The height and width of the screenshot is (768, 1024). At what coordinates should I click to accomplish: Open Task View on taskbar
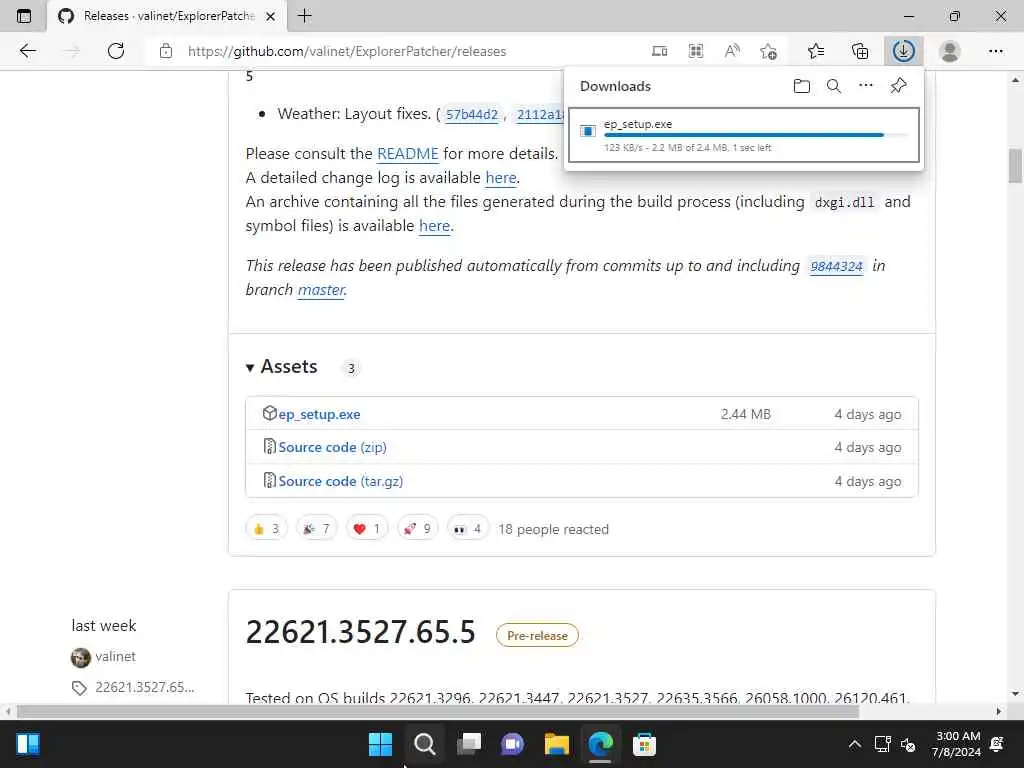pyautogui.click(x=469, y=744)
